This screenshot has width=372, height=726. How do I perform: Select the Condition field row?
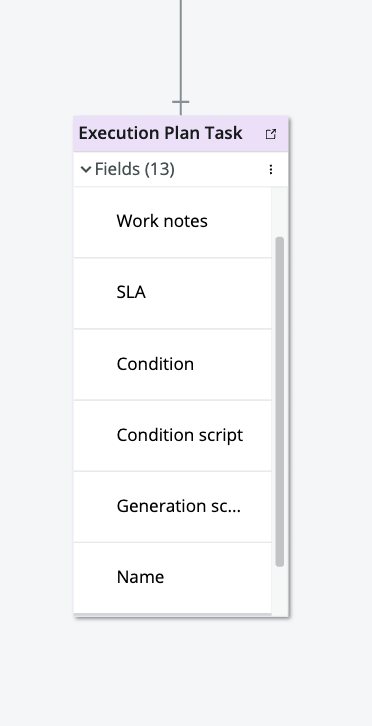(172, 364)
